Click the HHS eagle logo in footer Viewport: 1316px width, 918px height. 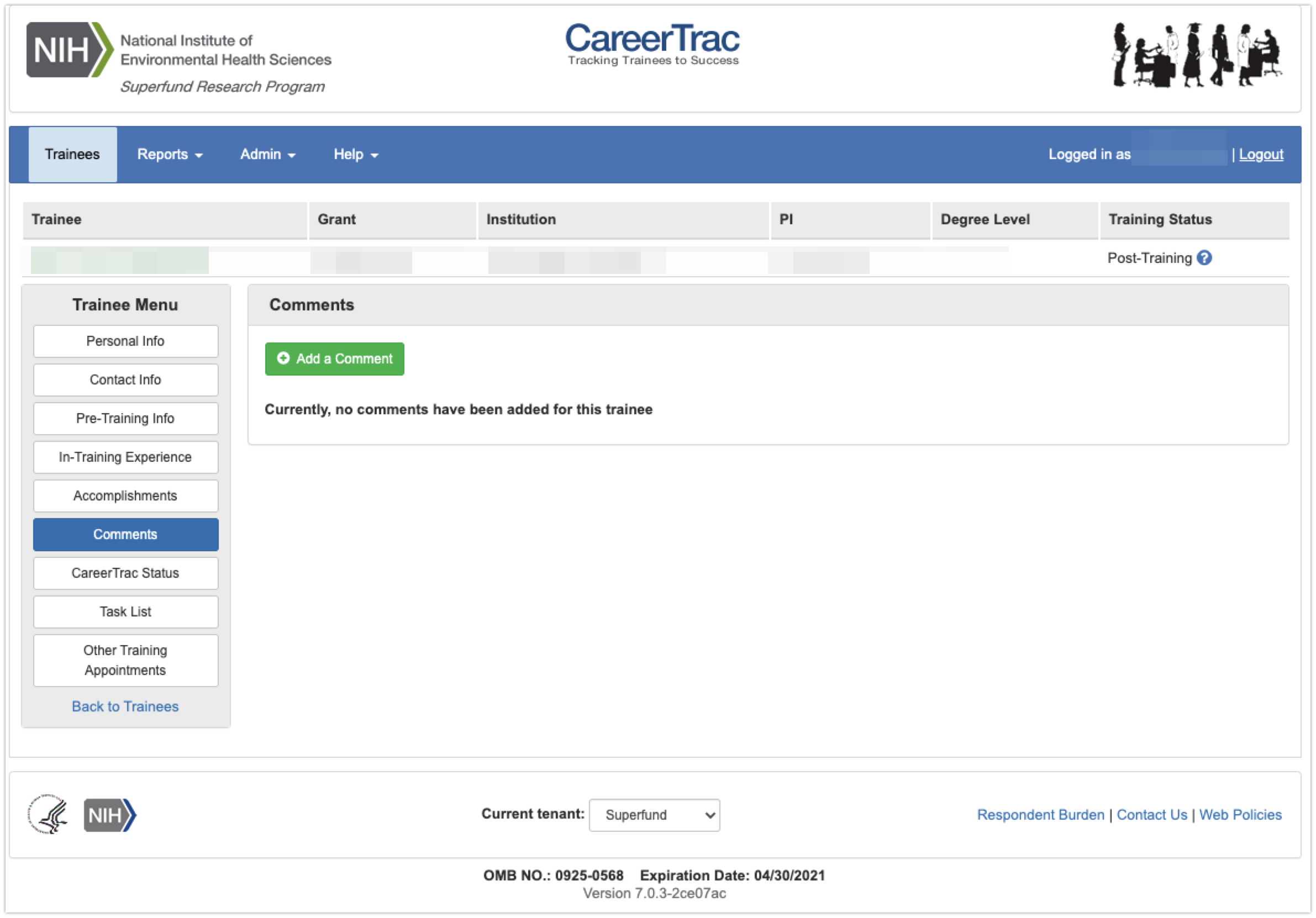(48, 814)
